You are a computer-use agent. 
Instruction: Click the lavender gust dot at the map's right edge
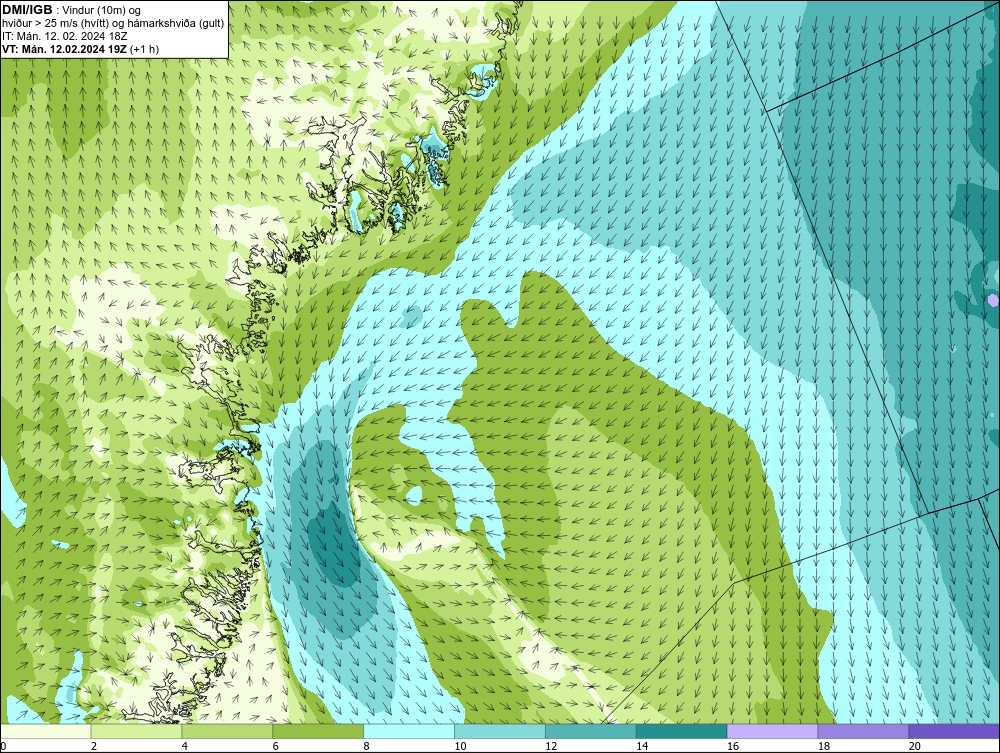[x=992, y=300]
